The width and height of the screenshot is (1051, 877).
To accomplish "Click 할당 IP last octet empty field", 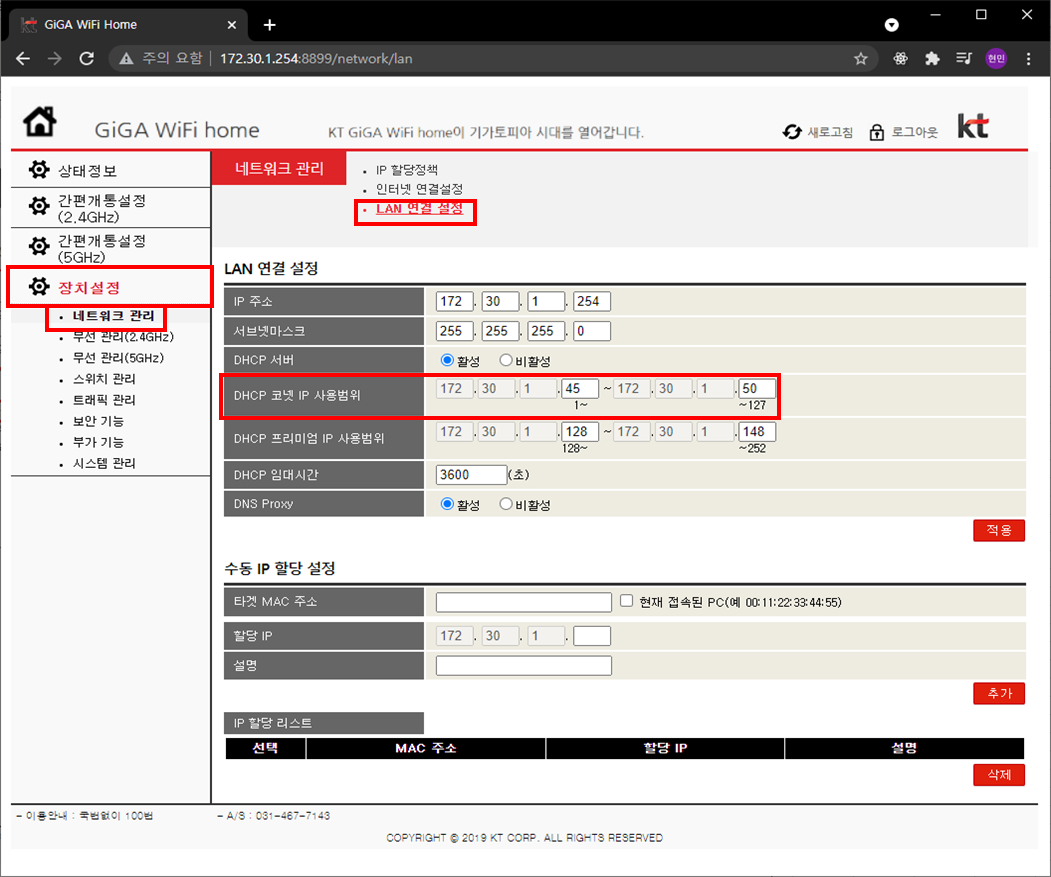I will click(x=592, y=636).
